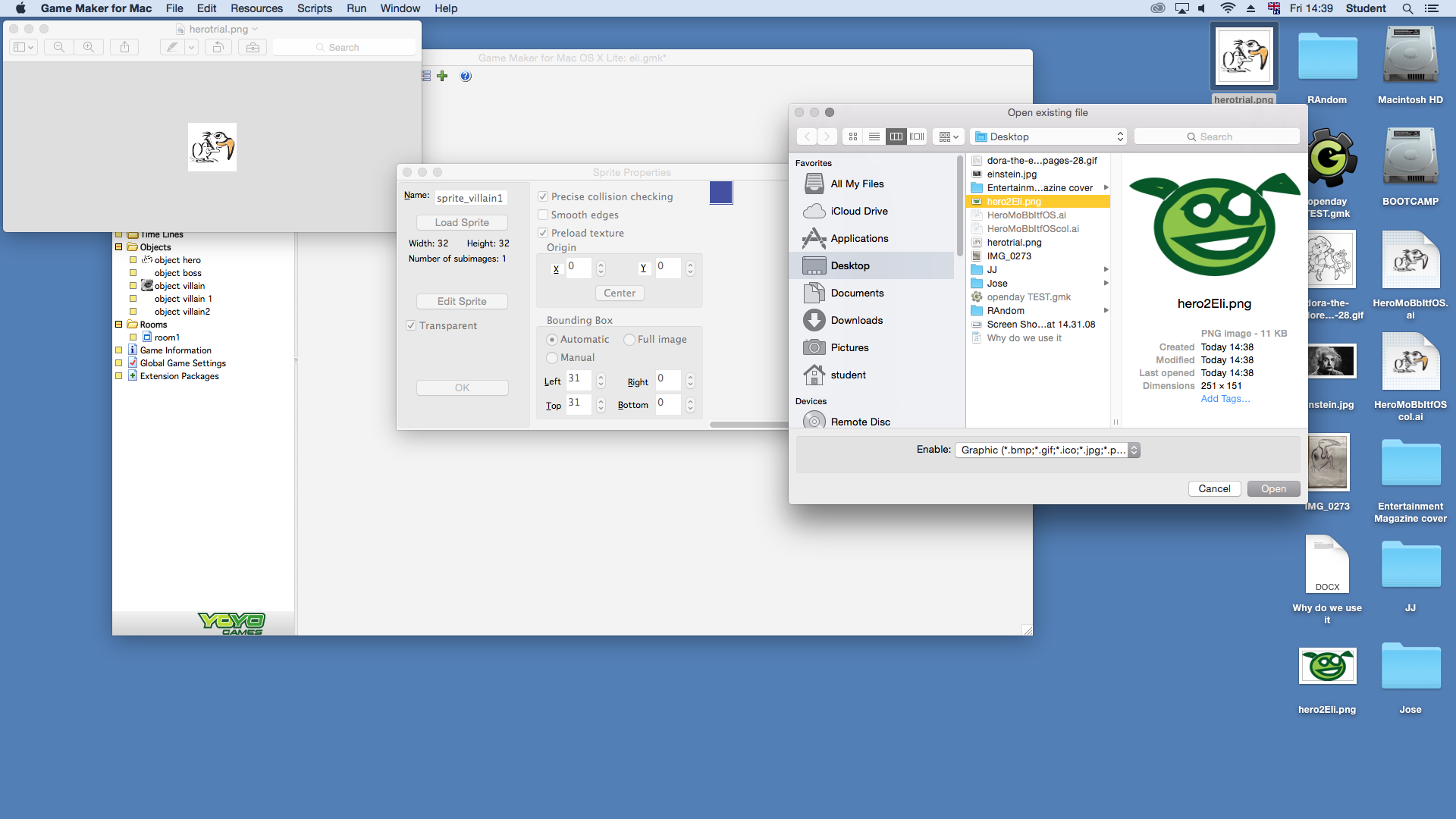1456x819 pixels.
Task: Select the Full image bounding box option
Action: pos(629,339)
